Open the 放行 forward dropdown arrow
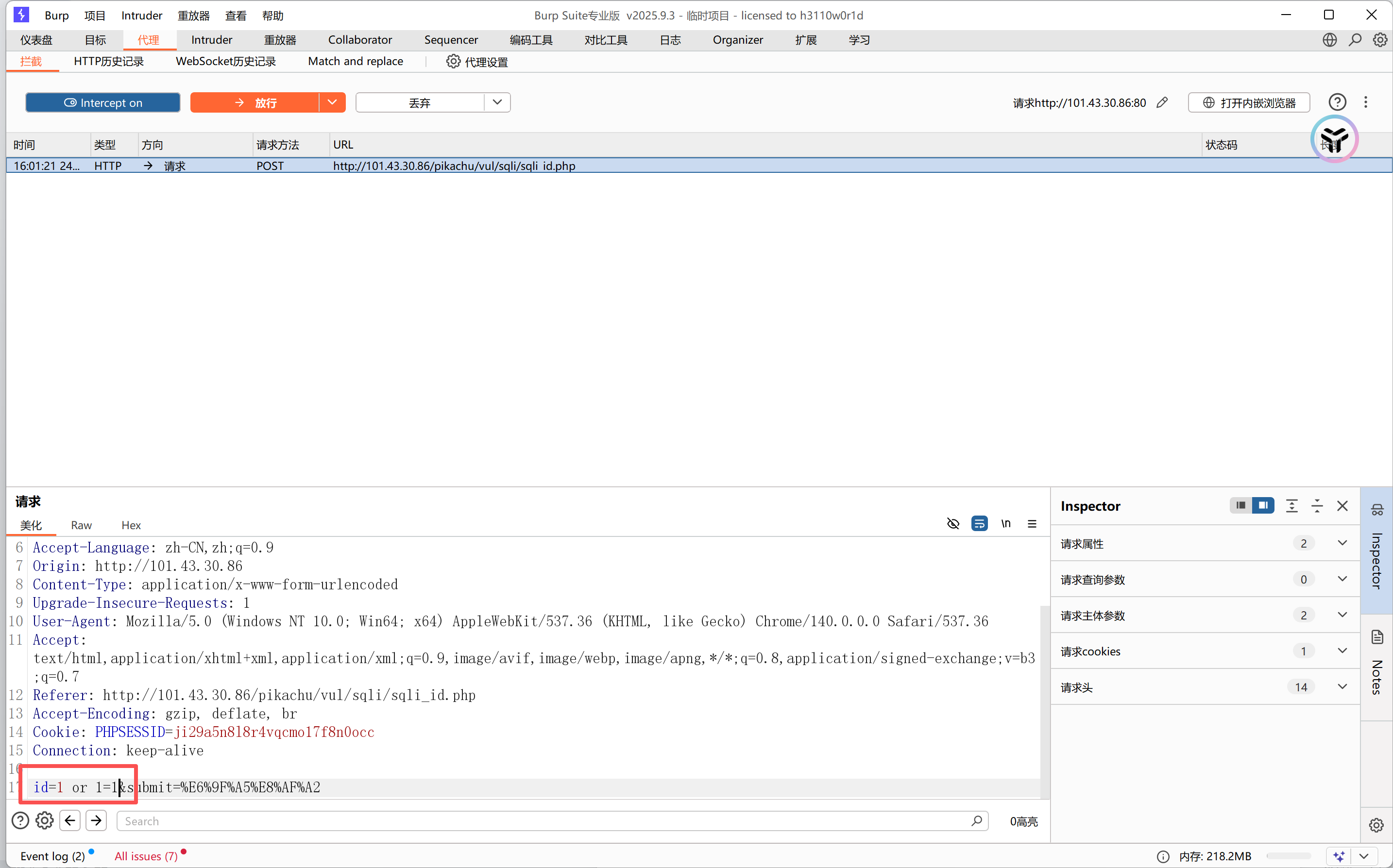This screenshot has height=868, width=1393. pyautogui.click(x=332, y=102)
